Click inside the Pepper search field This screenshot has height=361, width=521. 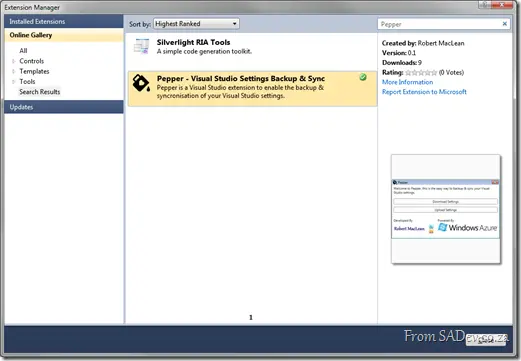pyautogui.click(x=439, y=24)
